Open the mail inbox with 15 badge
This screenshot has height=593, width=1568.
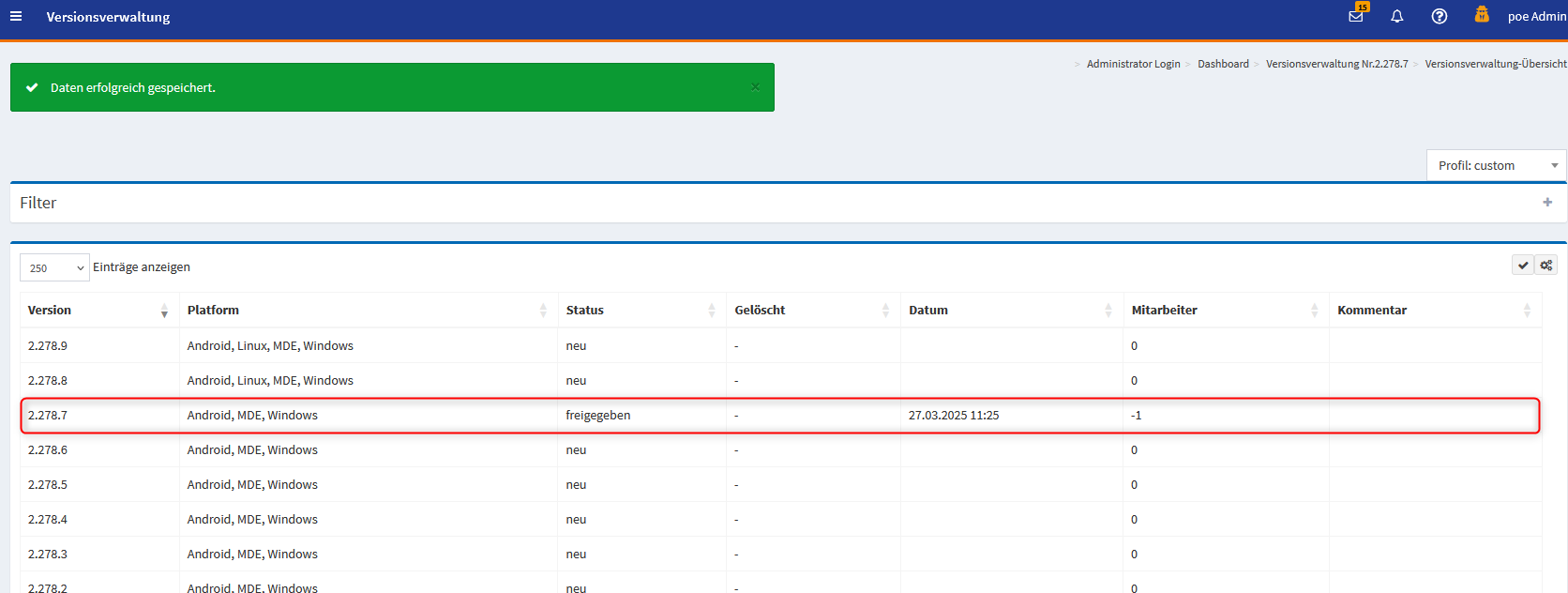pos(1356,16)
